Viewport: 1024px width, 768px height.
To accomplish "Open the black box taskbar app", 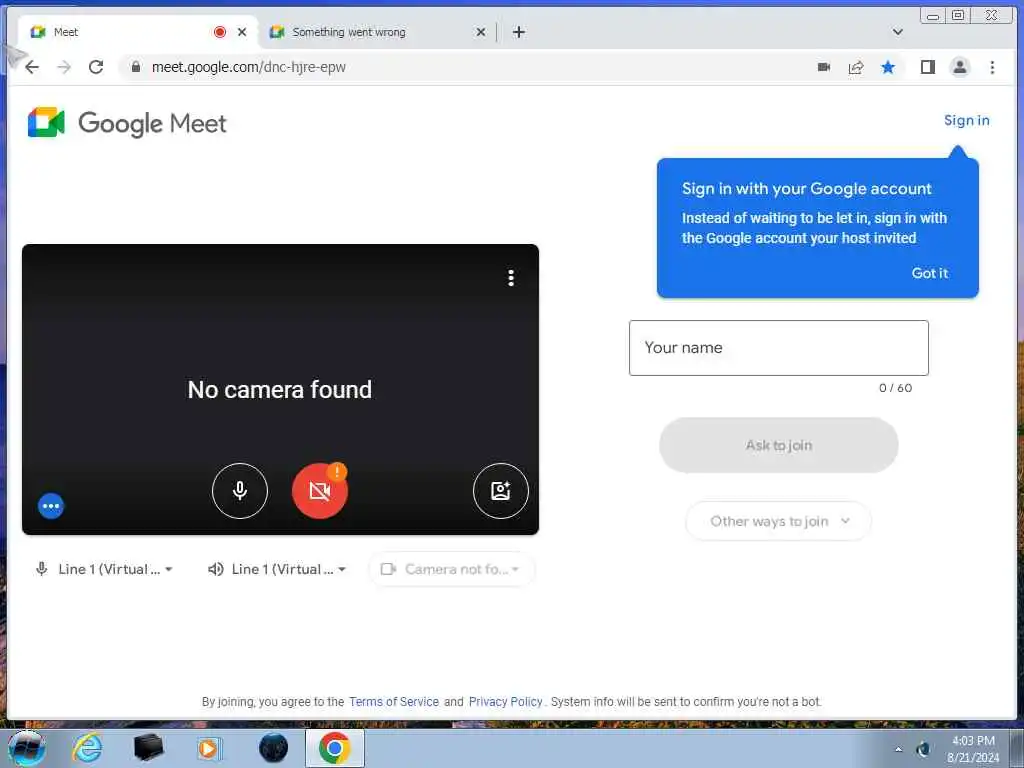I will click(x=148, y=748).
